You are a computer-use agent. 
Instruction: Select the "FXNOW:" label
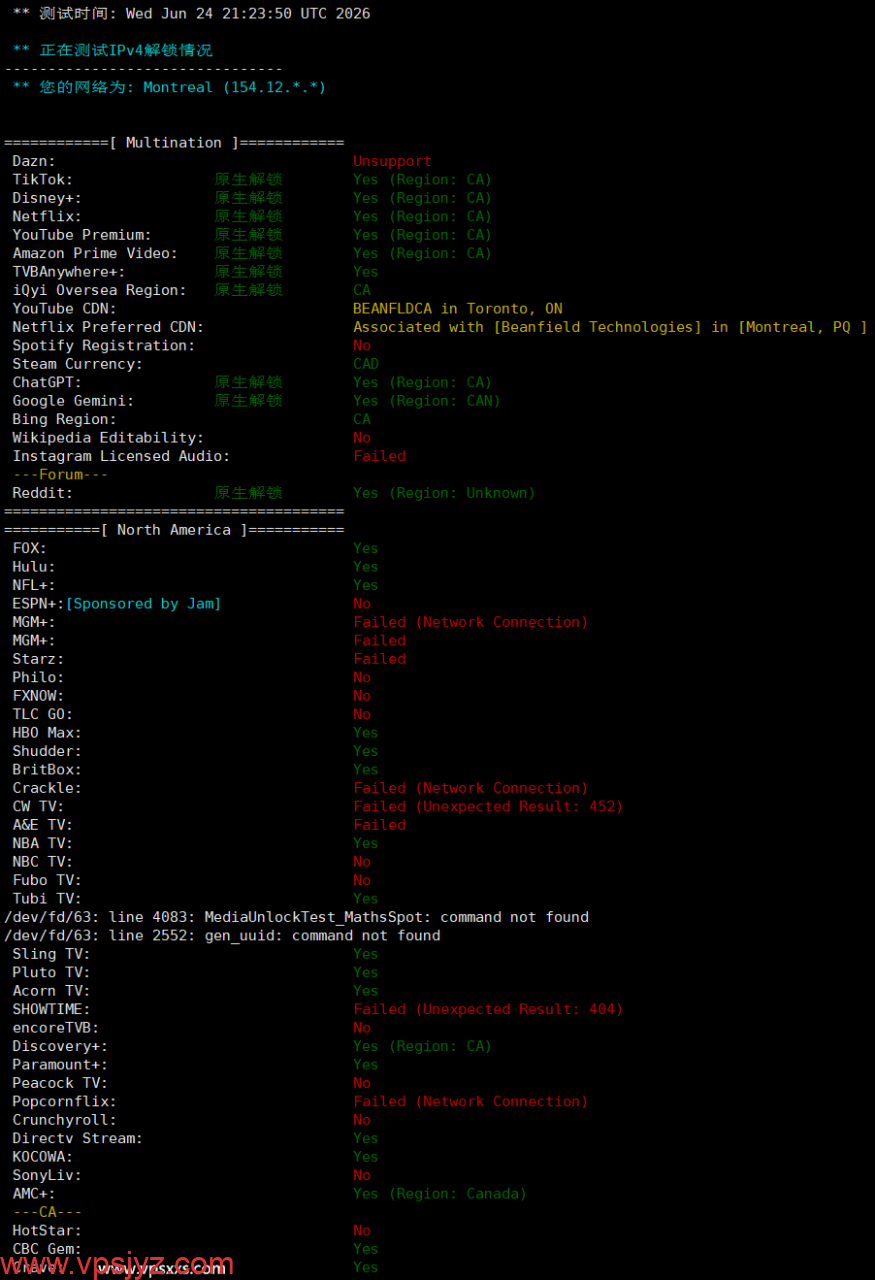(x=38, y=696)
